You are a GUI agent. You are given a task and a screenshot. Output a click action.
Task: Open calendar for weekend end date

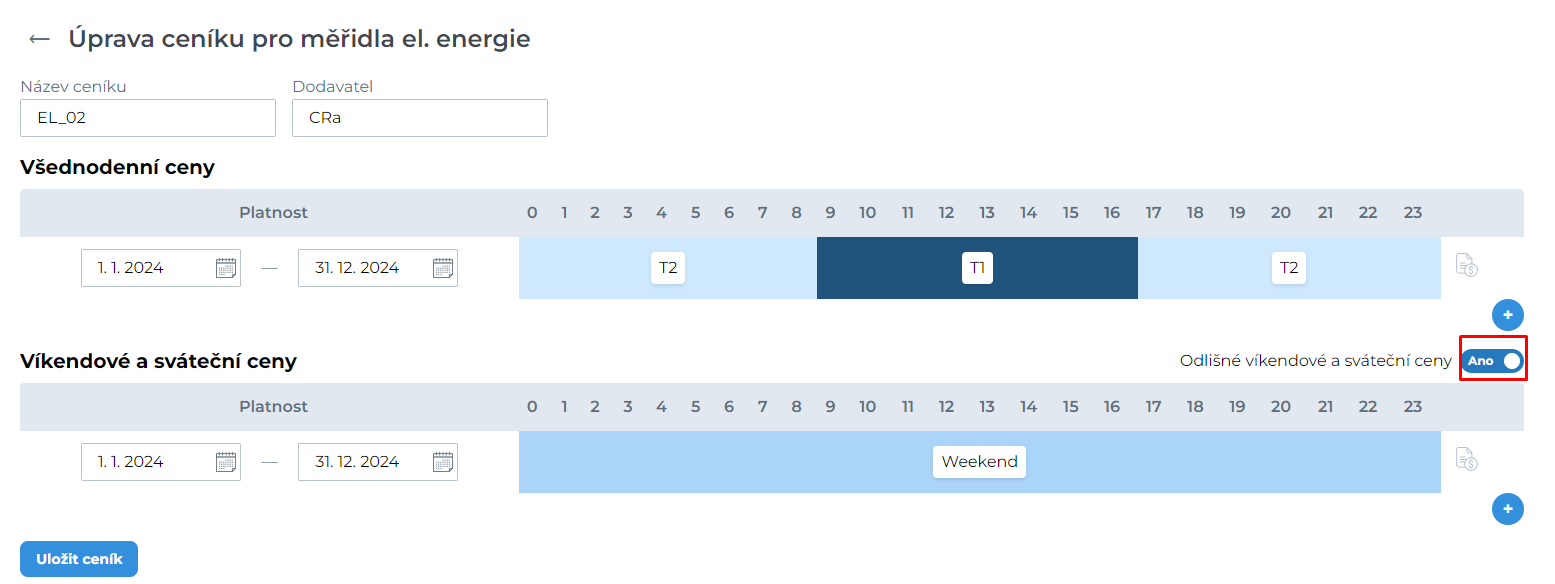(x=443, y=462)
